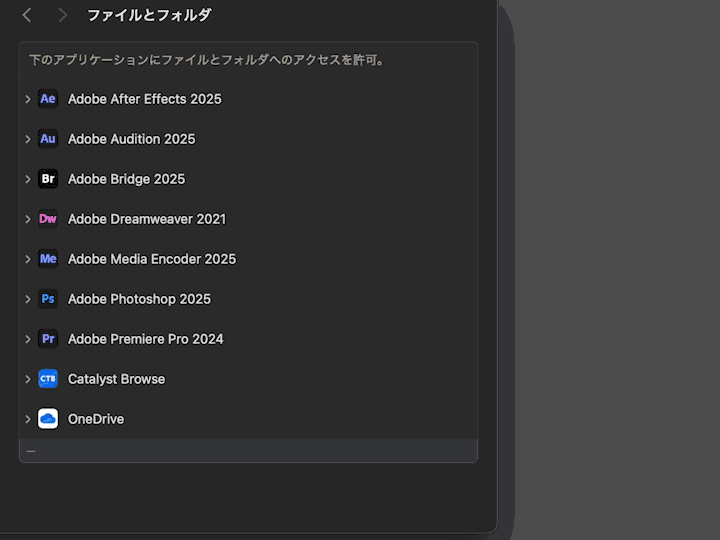Expand the Adobe Audition 2025 row
This screenshot has width=720, height=540.
28,139
